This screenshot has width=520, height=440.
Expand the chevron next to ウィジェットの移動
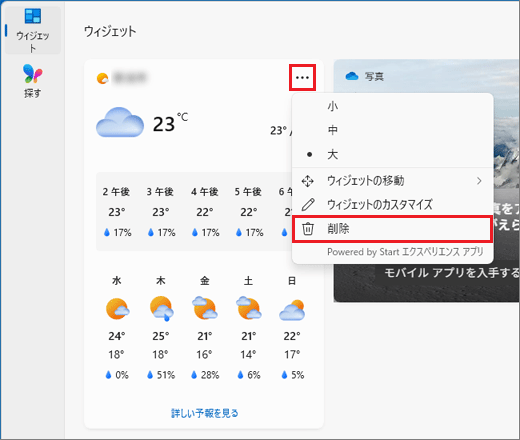[x=479, y=181]
